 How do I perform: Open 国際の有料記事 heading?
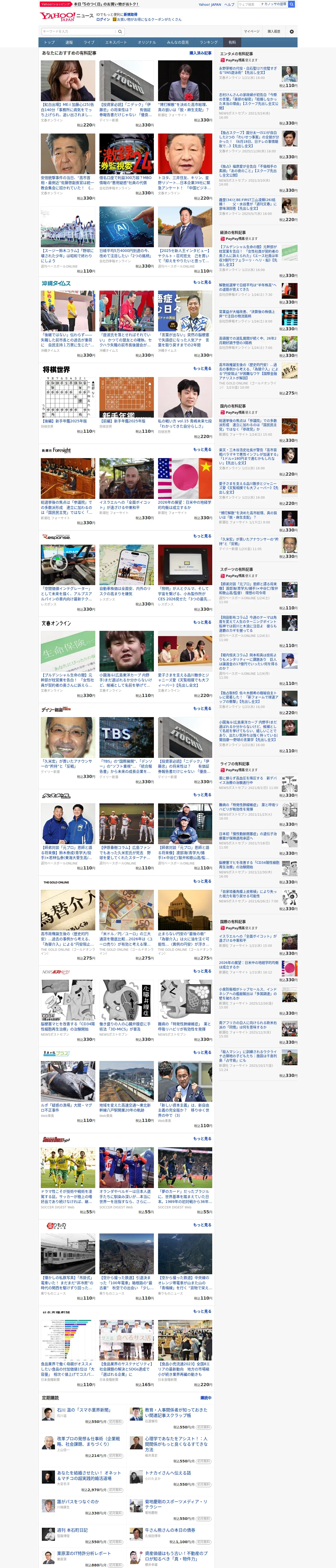click(233, 921)
